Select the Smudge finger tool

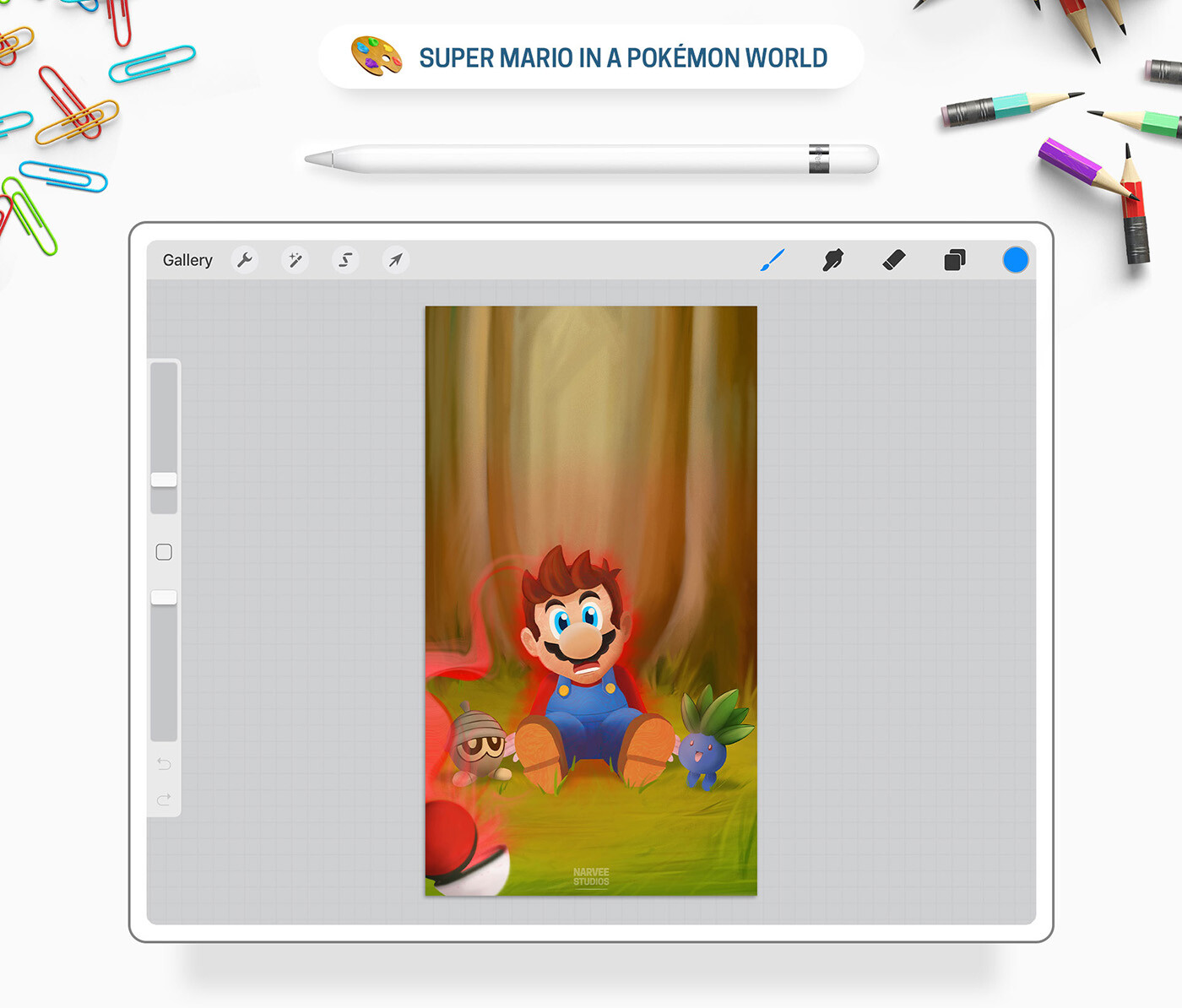[833, 260]
